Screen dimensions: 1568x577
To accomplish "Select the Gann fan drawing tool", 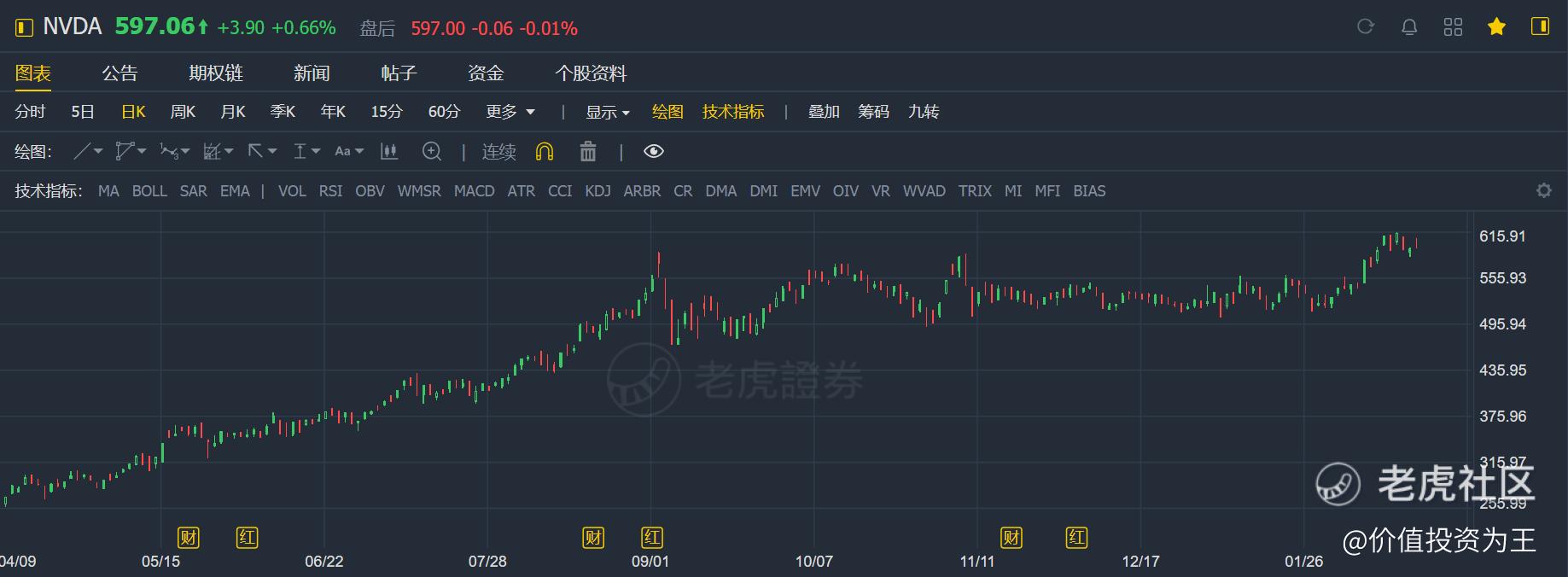I will (212, 151).
